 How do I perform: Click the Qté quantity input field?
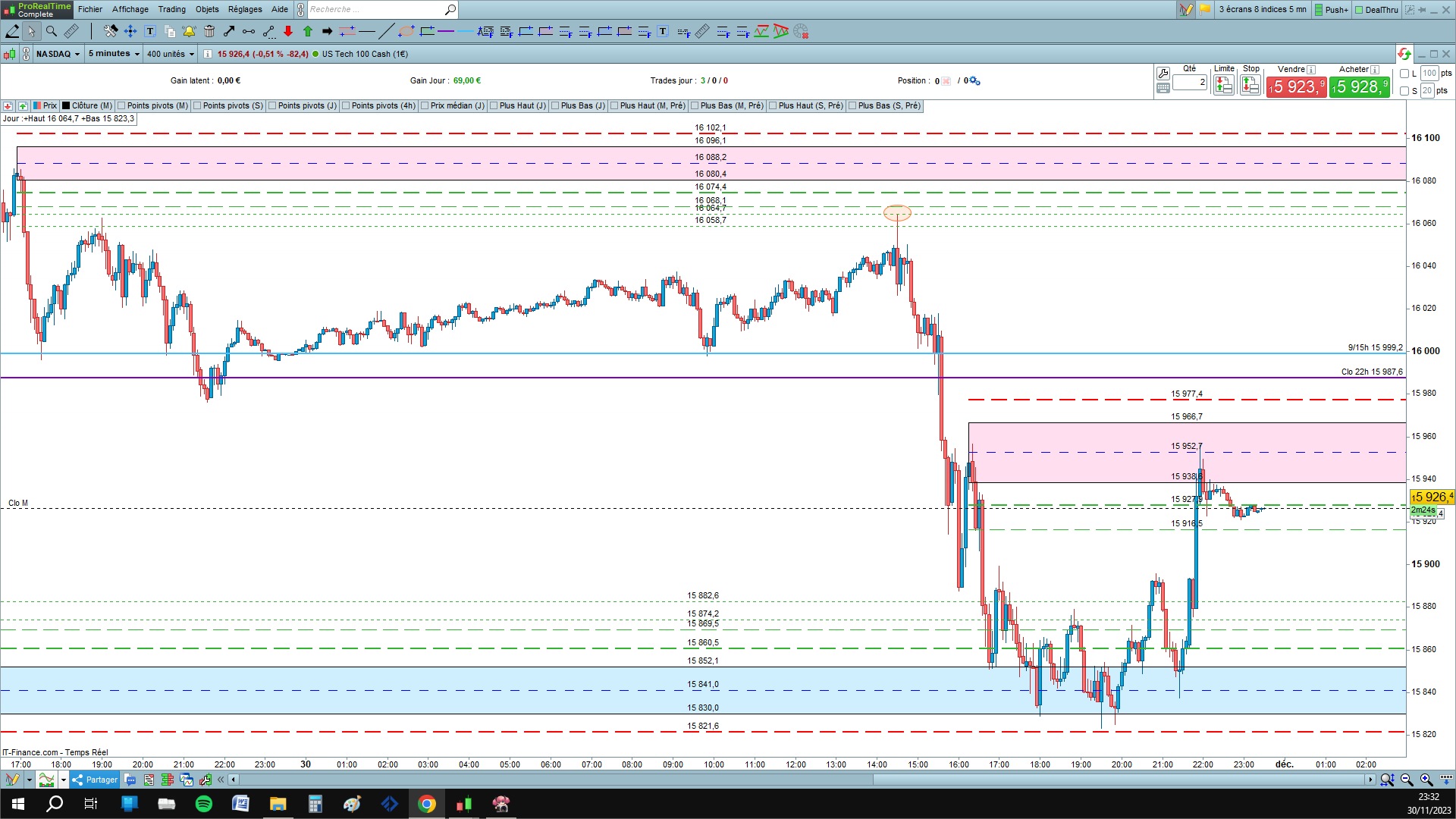1189,82
